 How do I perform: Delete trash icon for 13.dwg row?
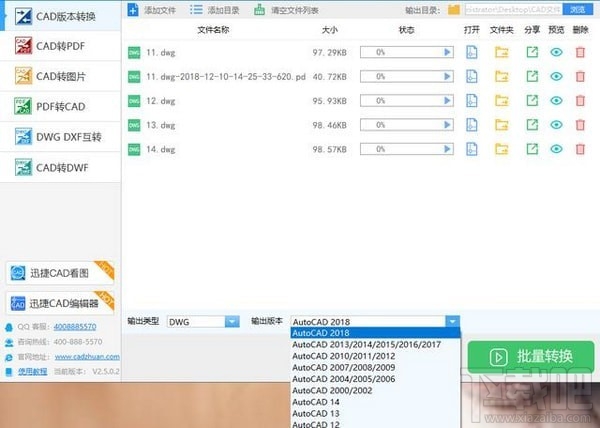[x=580, y=125]
